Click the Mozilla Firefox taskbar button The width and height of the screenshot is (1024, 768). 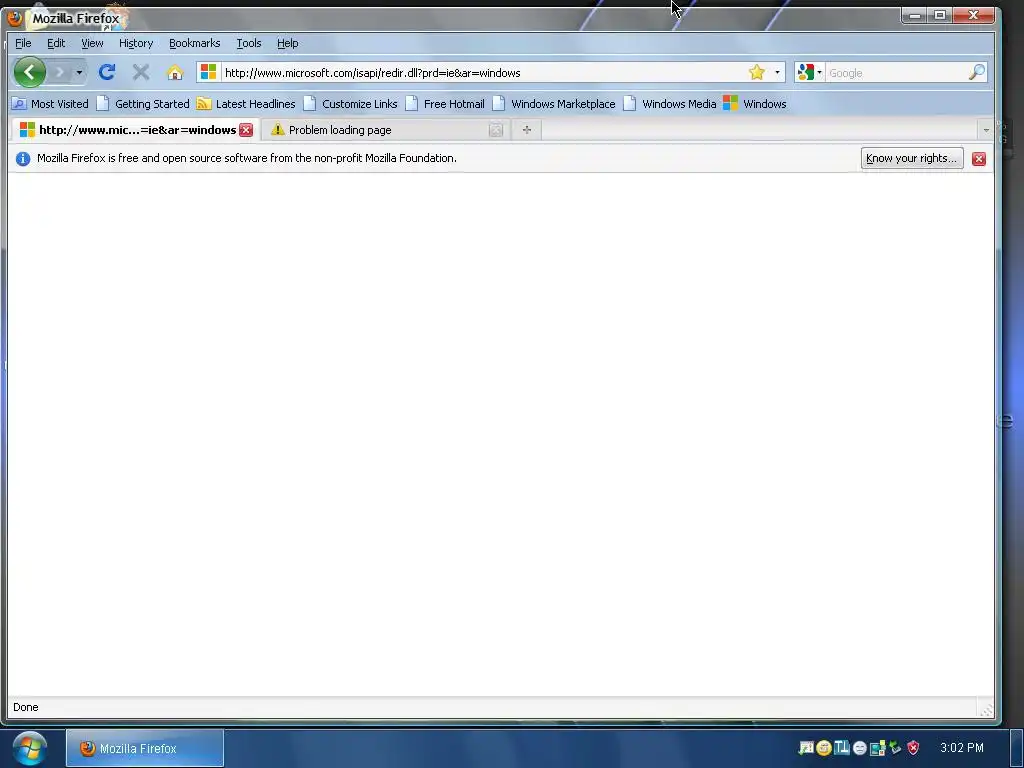point(145,748)
